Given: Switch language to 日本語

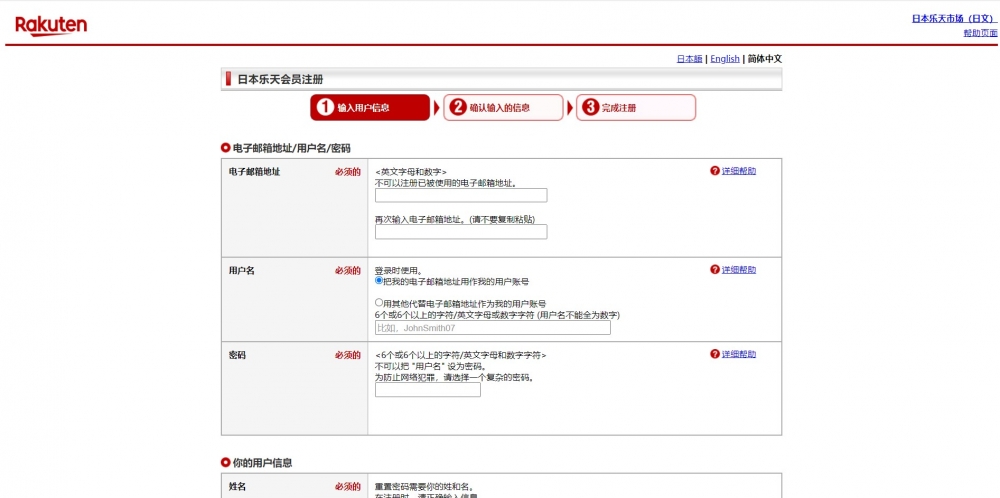Looking at the screenshot, I should (x=689, y=59).
